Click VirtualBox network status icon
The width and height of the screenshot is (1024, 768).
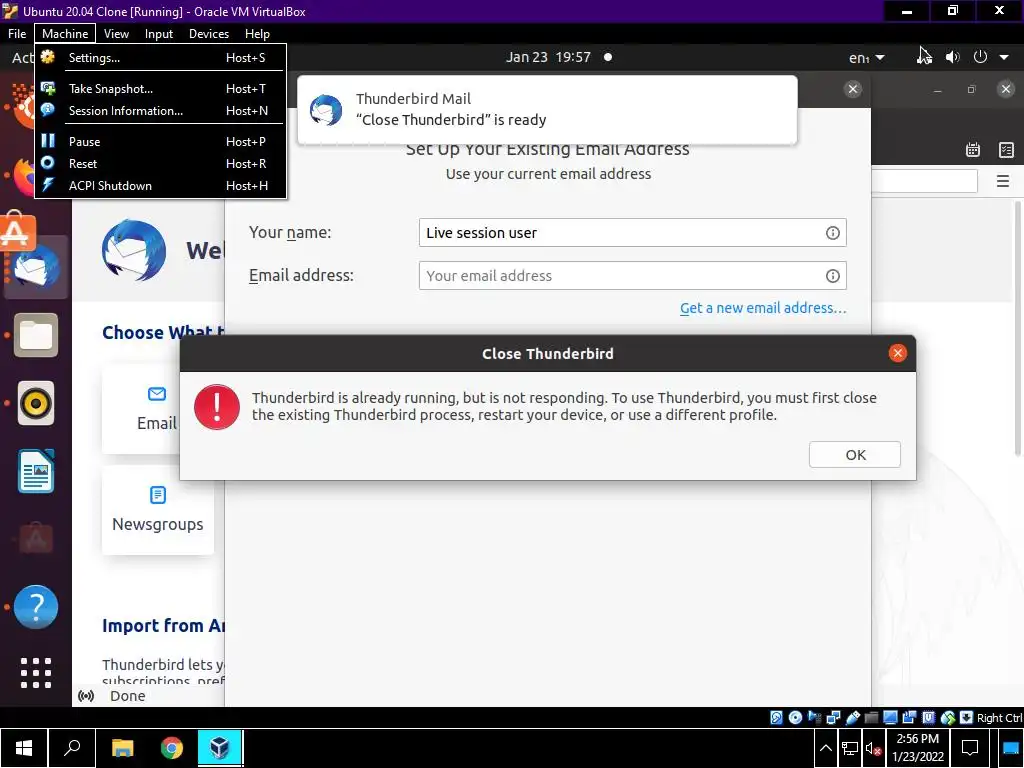[x=833, y=718]
